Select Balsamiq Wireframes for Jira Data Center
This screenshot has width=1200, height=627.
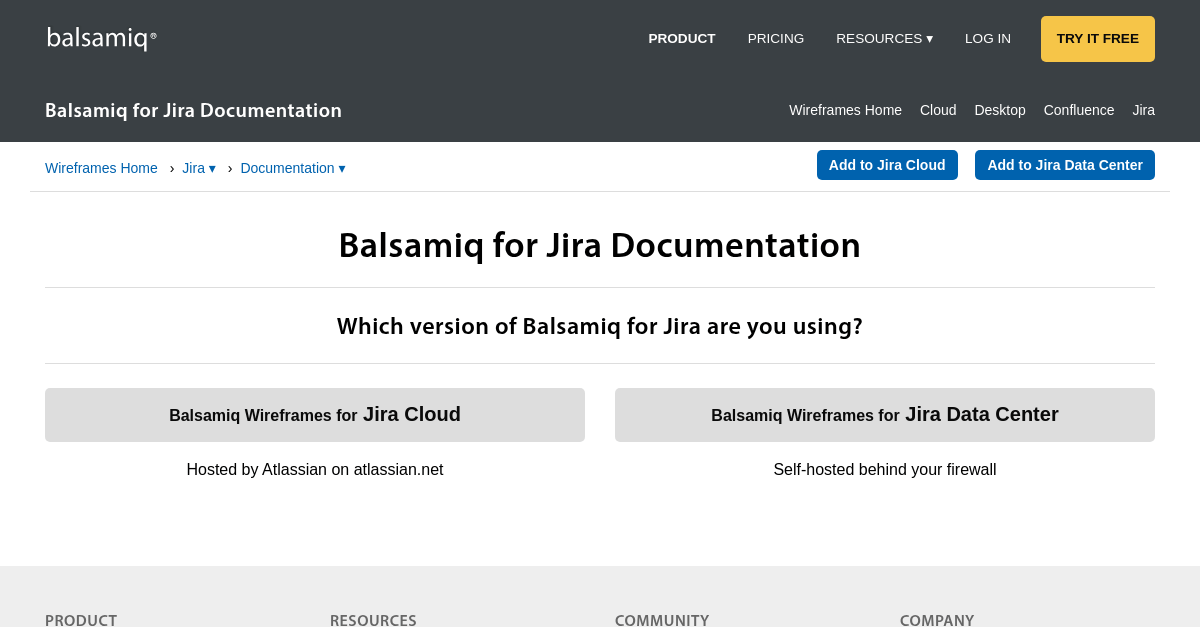click(884, 414)
